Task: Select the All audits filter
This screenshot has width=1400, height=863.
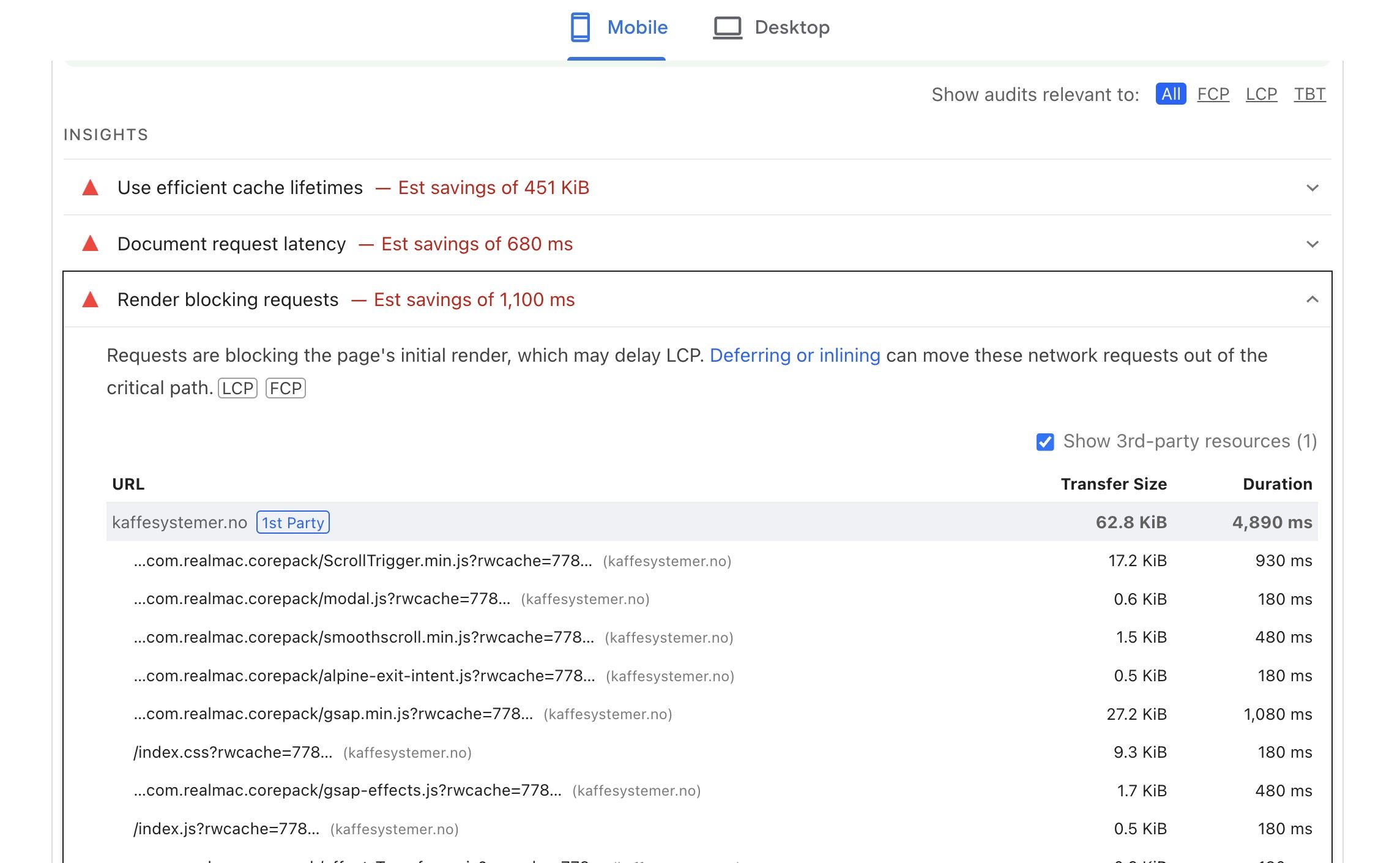Action: [1170, 94]
